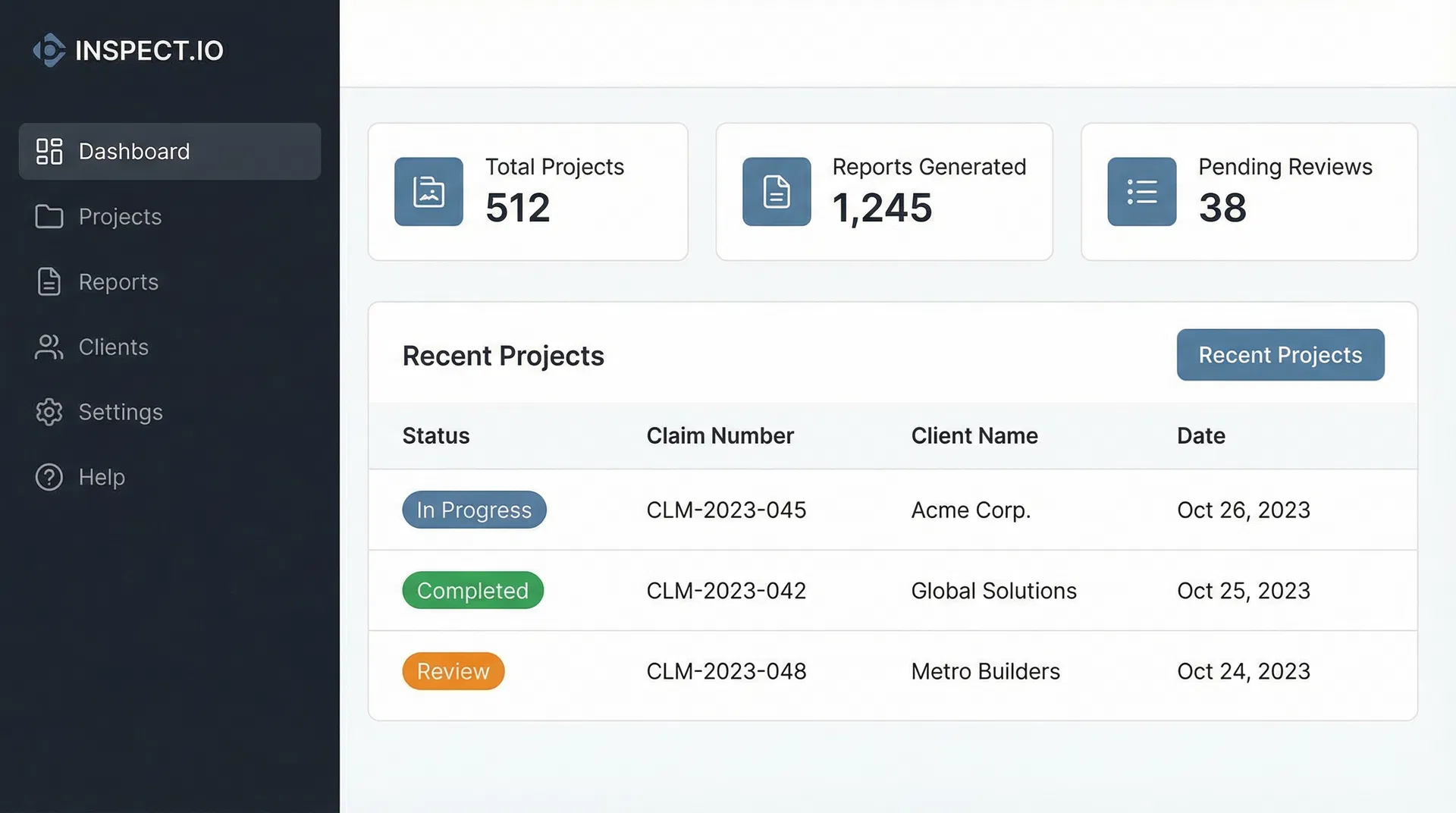Viewport: 1456px width, 813px height.
Task: Toggle the In Progress status badge
Action: (x=474, y=510)
